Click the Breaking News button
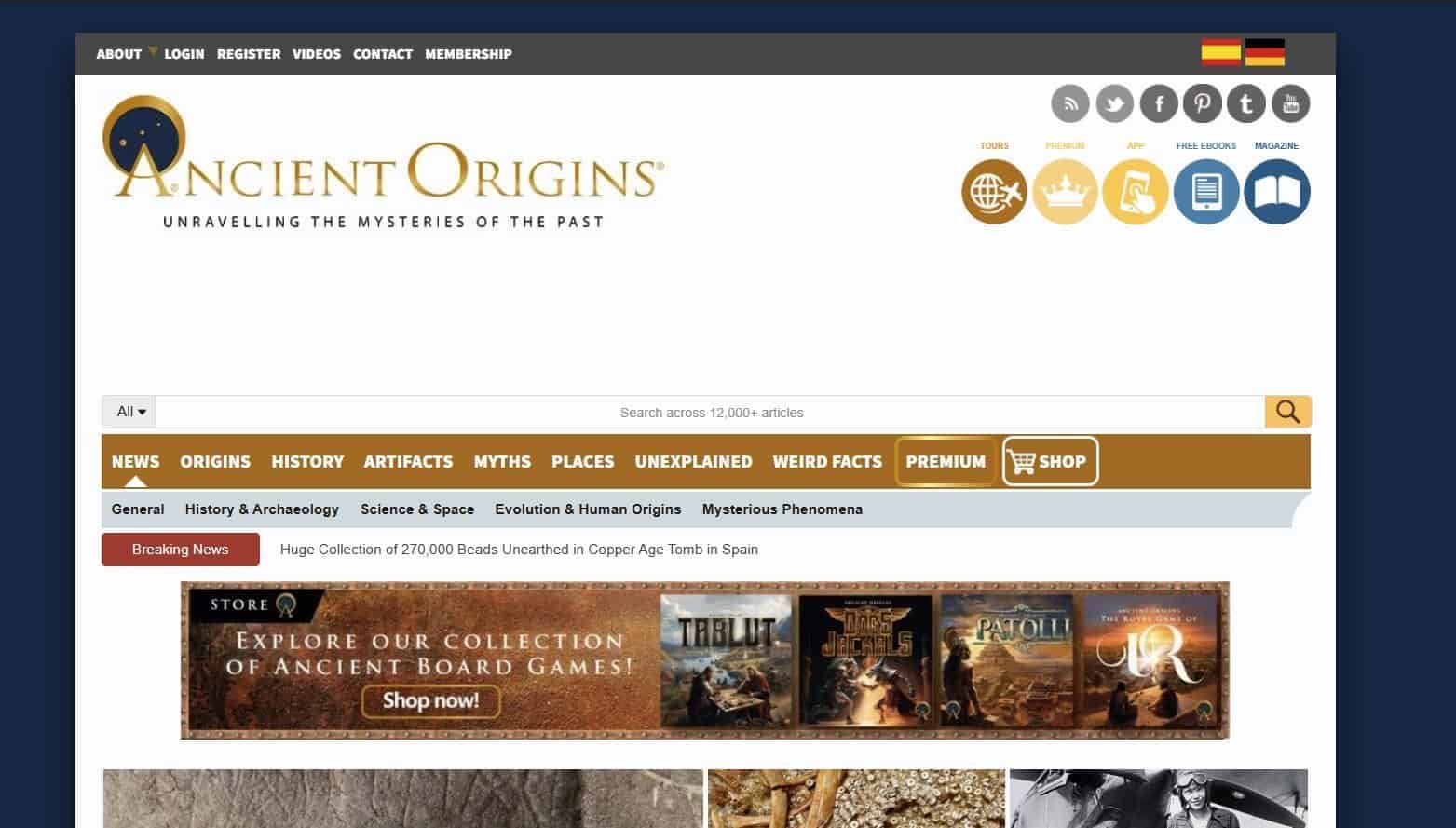The width and height of the screenshot is (1456, 828). pos(181,550)
